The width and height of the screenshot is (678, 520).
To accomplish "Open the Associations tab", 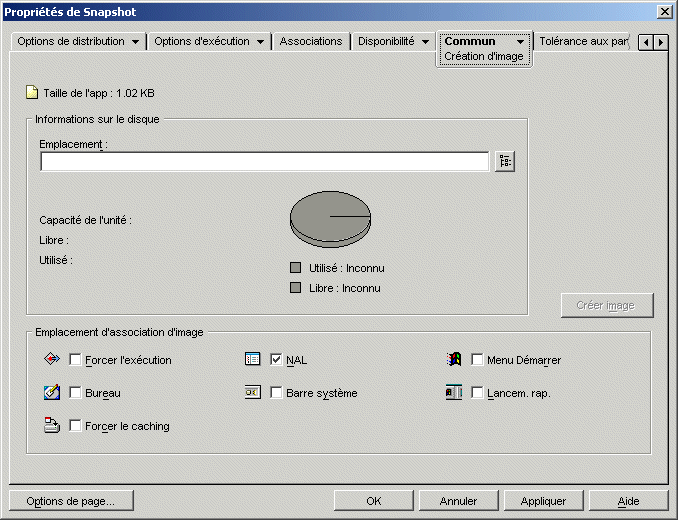I will 311,41.
